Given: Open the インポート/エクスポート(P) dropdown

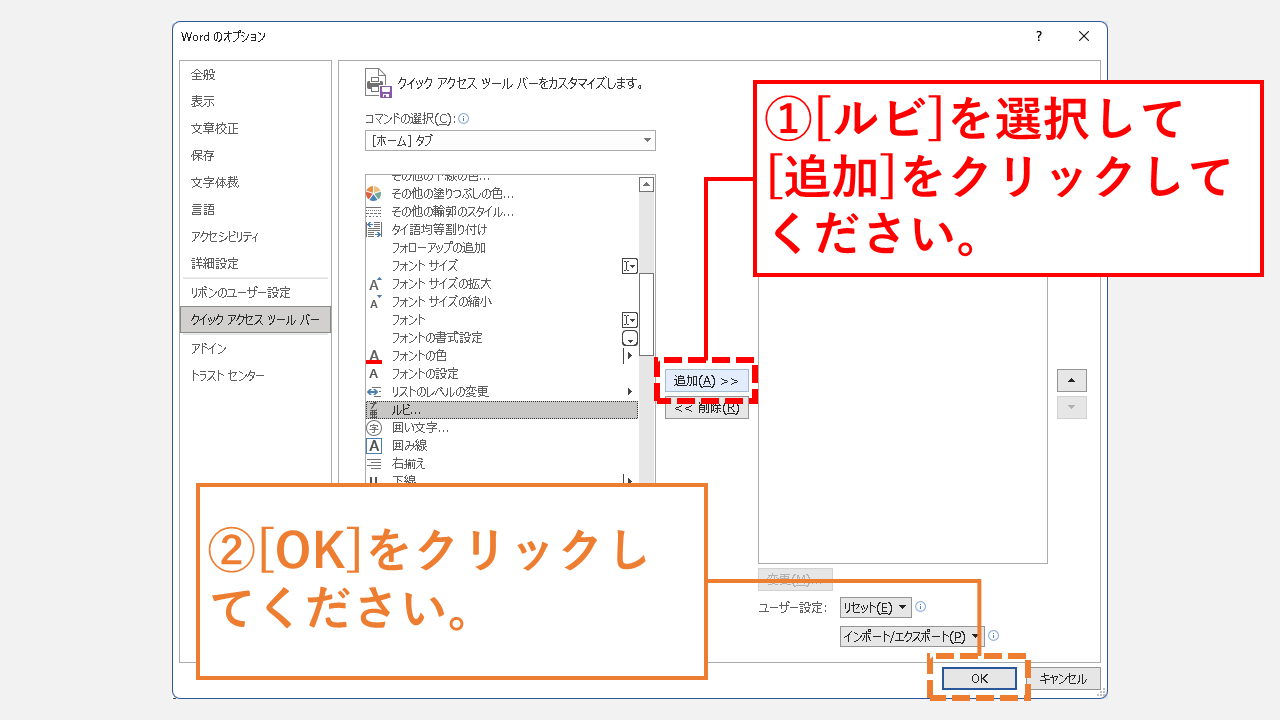Looking at the screenshot, I should 911,634.
